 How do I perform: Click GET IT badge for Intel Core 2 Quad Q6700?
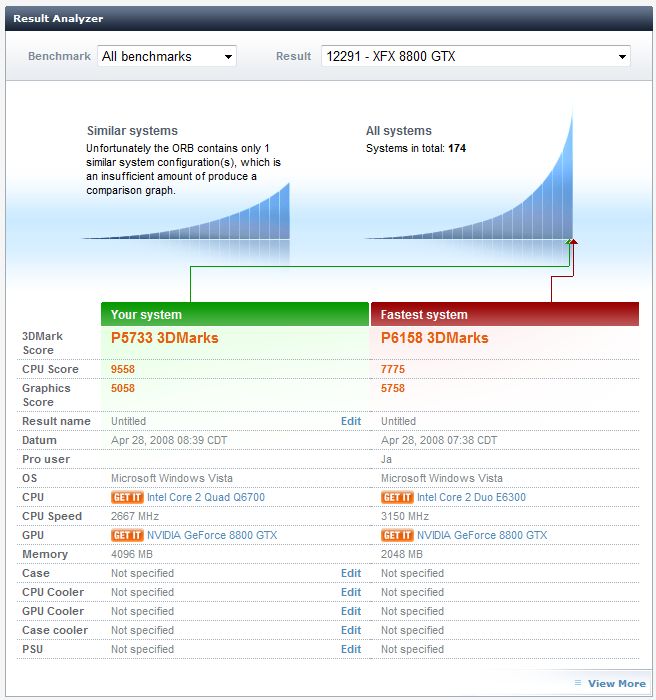click(127, 497)
